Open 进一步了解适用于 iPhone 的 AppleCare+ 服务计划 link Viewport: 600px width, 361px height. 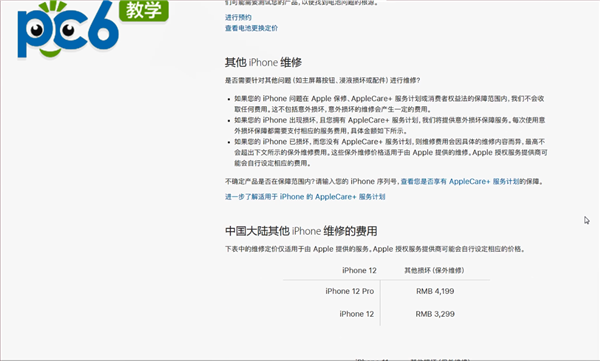pos(305,197)
